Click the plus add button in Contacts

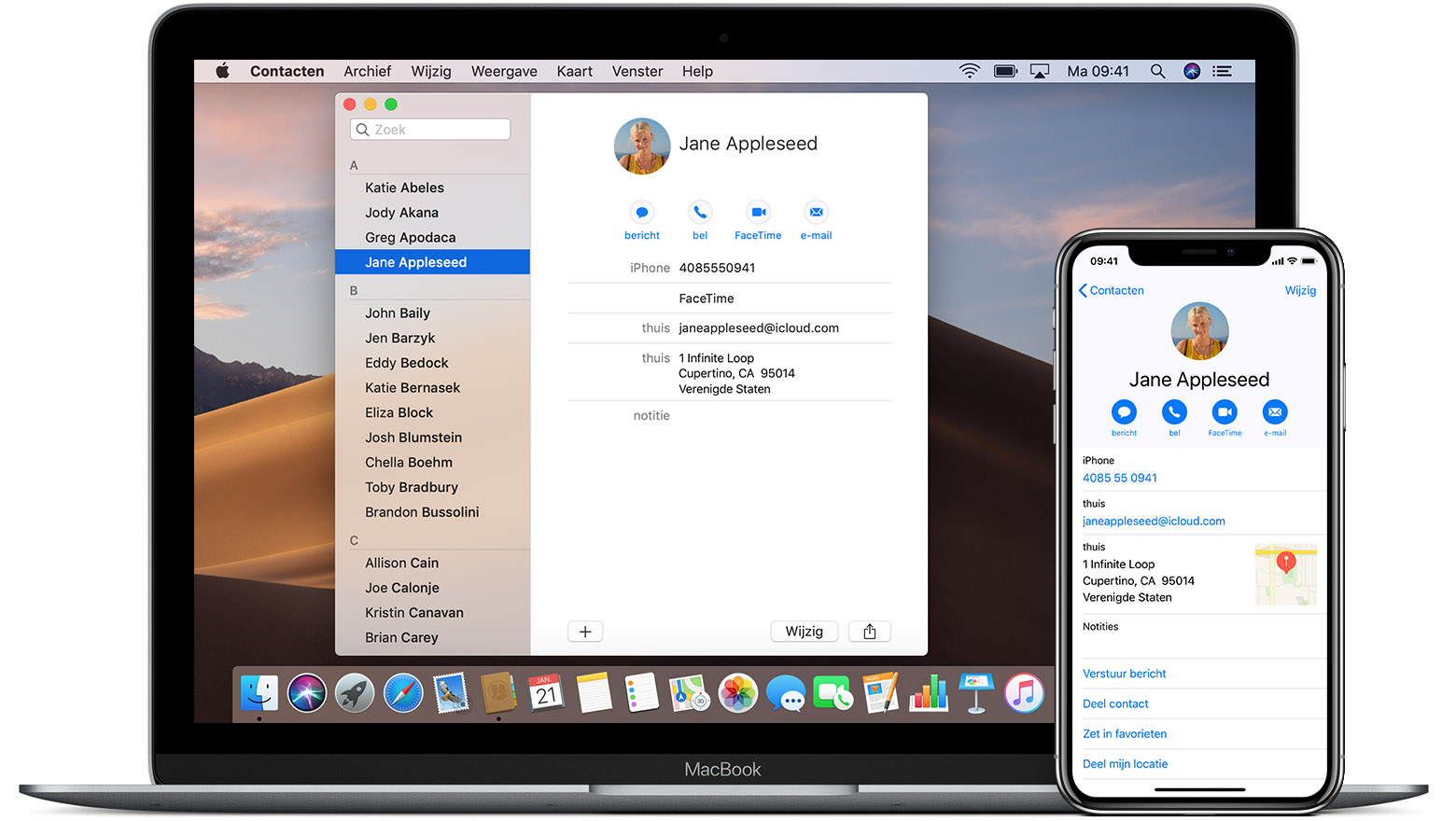585,632
